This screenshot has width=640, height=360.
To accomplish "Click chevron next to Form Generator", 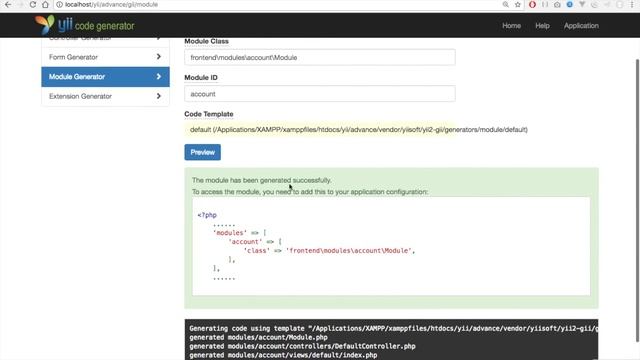I will (x=159, y=57).
